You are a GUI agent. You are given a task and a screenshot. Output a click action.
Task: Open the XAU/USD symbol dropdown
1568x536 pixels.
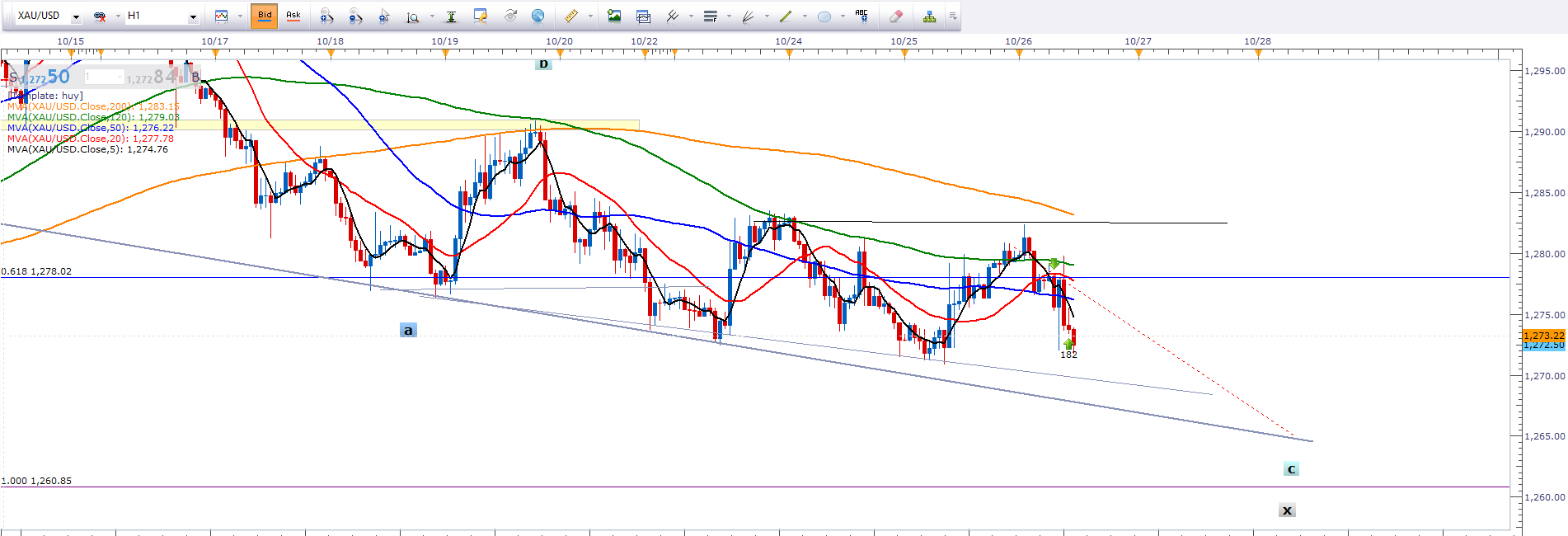[x=76, y=16]
